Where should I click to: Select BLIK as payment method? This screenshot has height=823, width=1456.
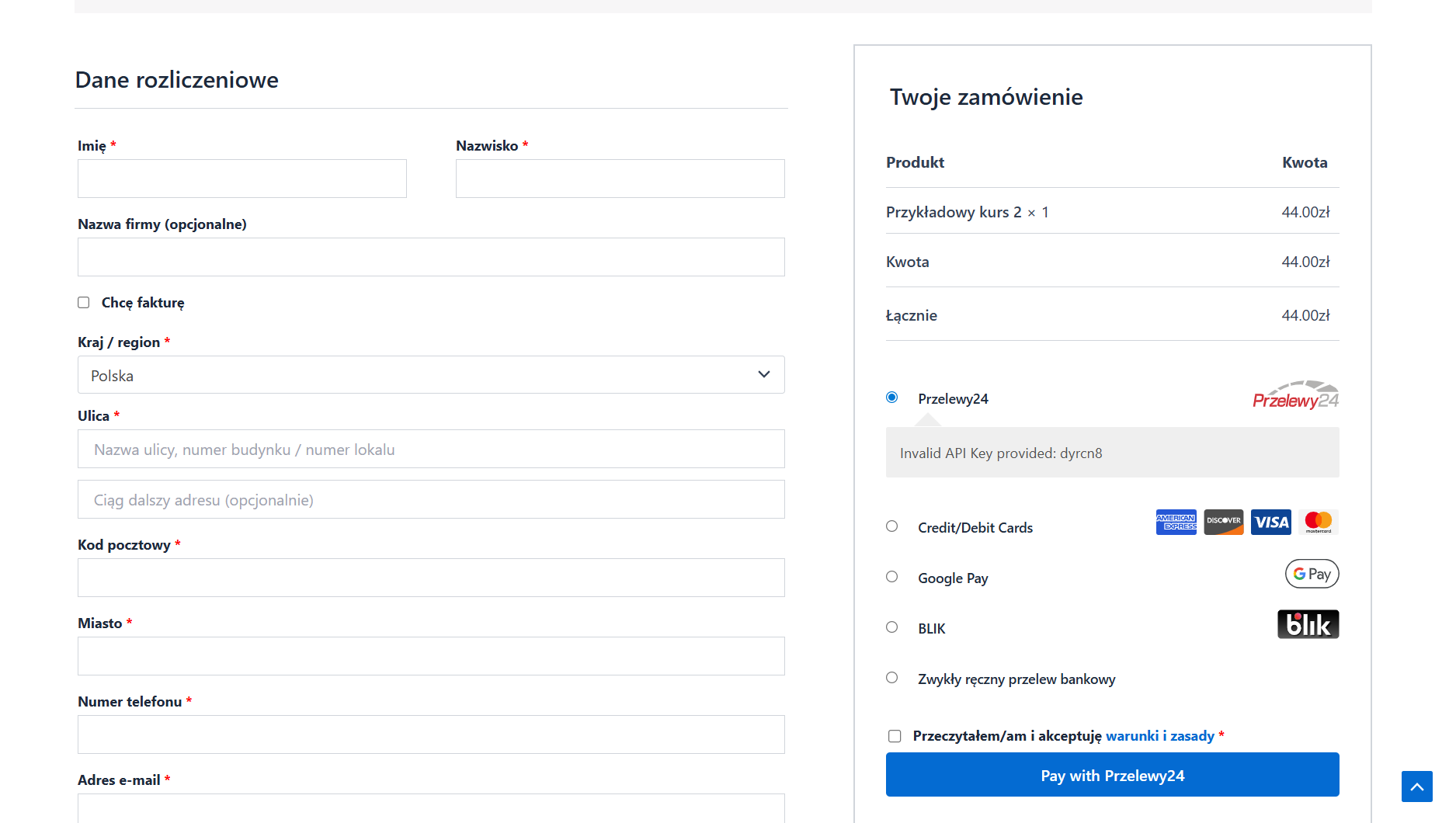(x=892, y=627)
